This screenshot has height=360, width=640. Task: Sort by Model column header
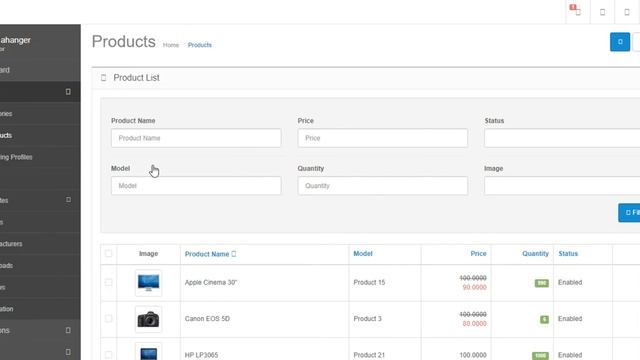(x=363, y=253)
